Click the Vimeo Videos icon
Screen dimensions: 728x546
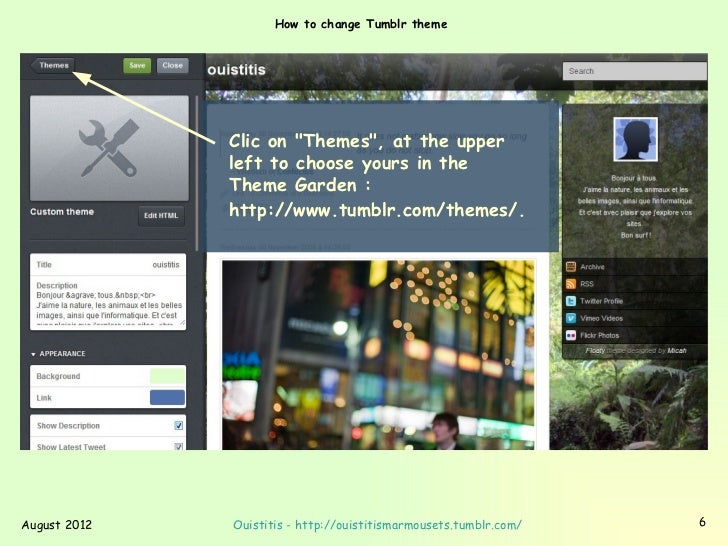point(571,318)
